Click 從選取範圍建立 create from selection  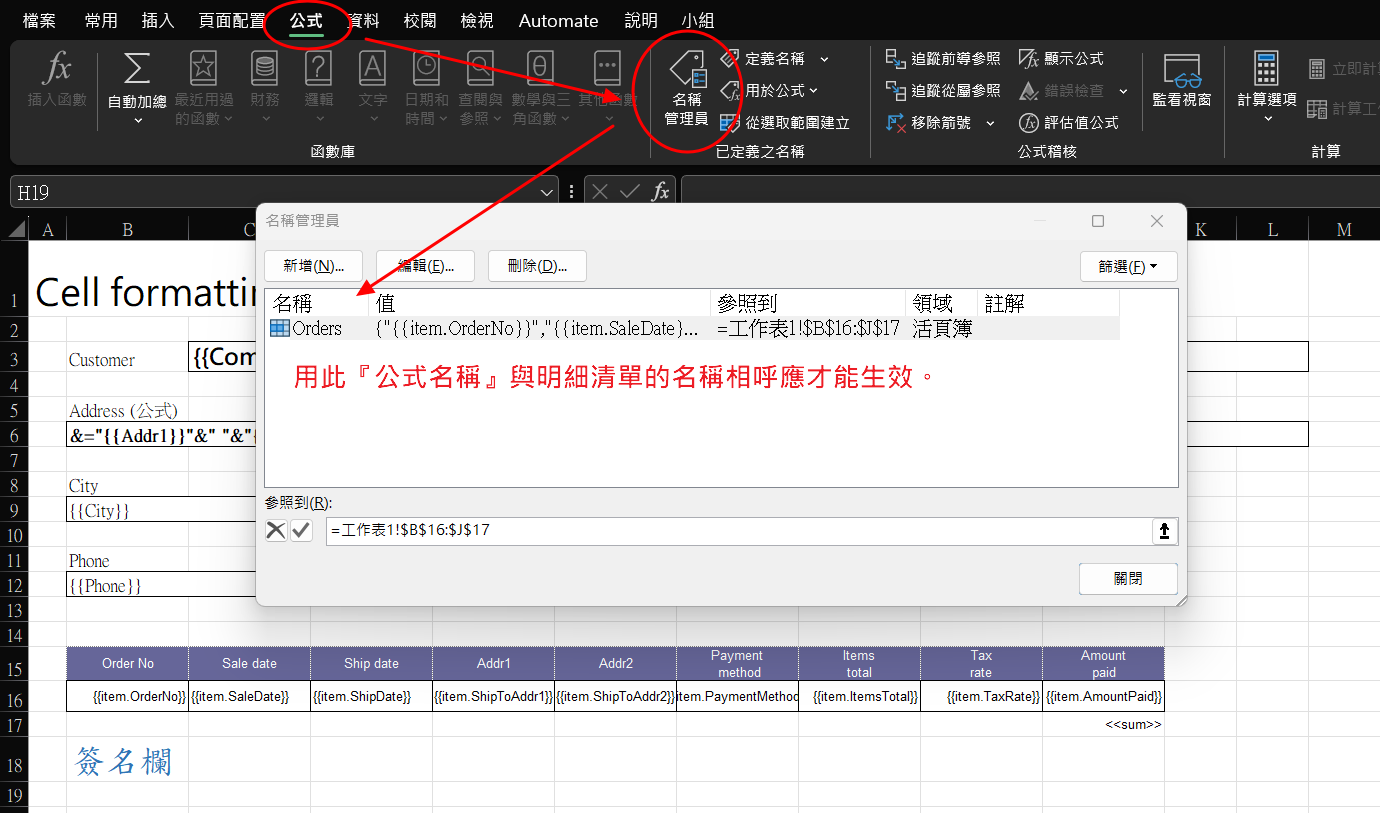point(785,123)
